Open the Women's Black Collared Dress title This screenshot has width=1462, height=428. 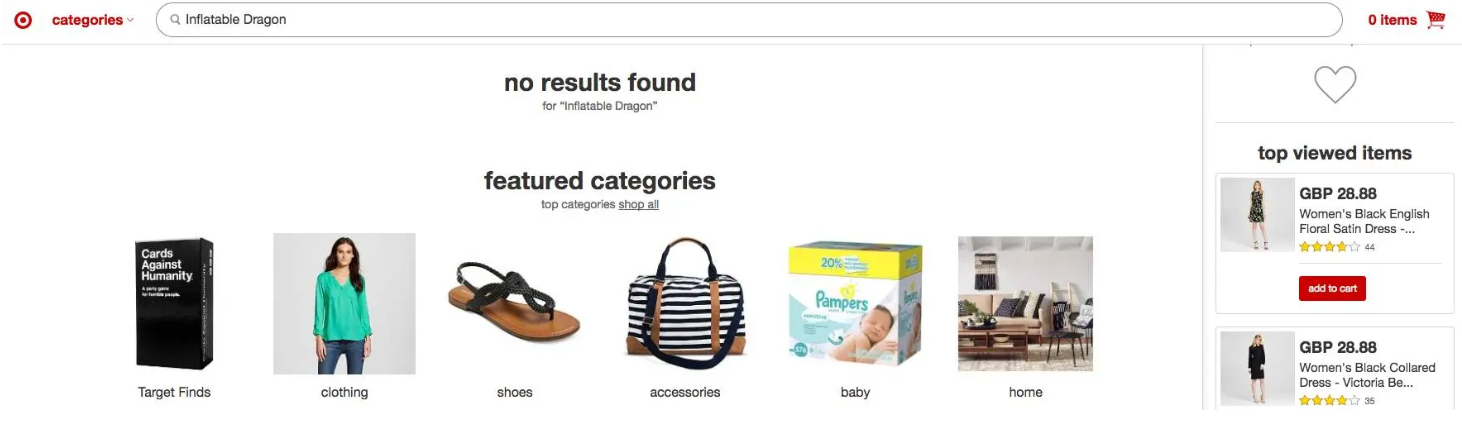click(1366, 375)
